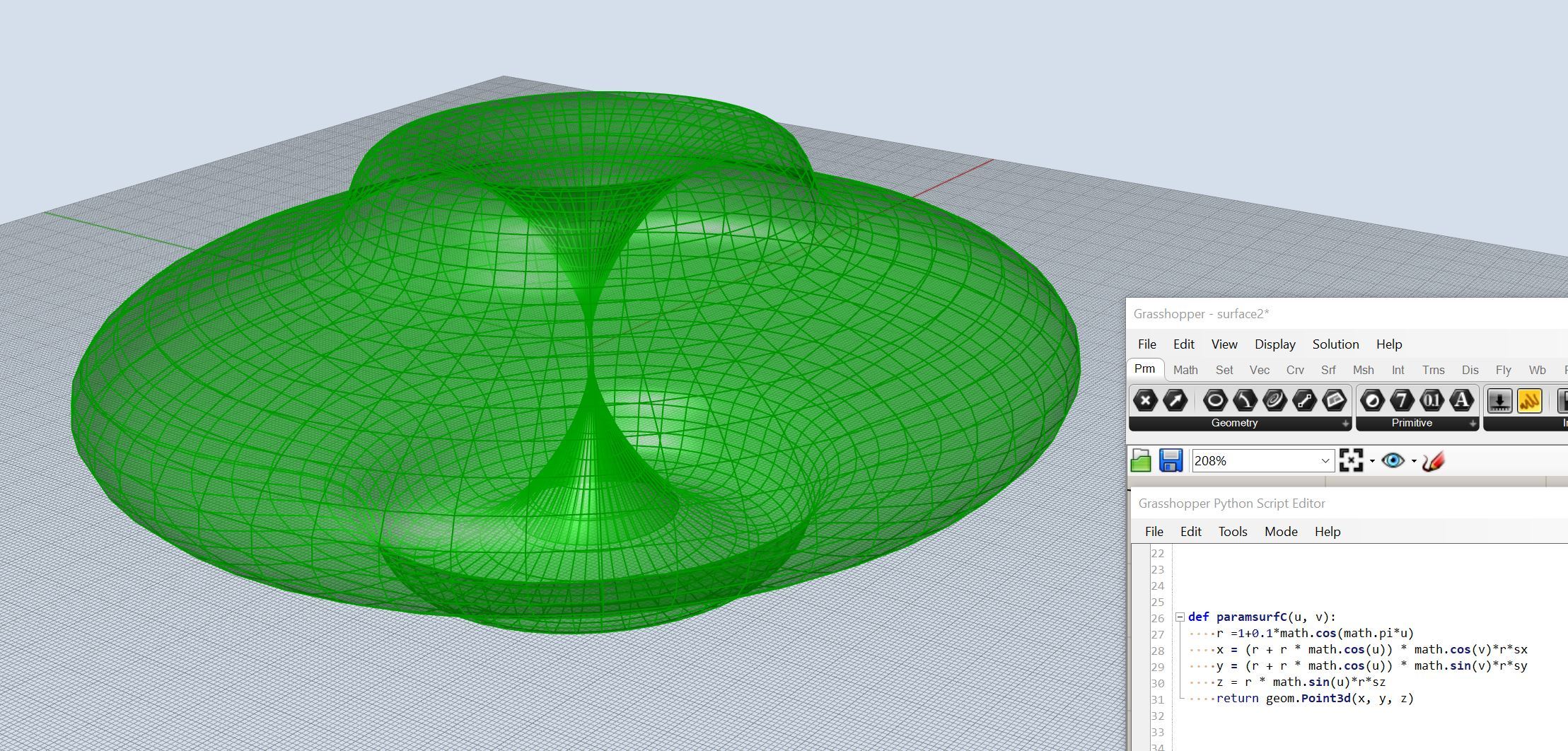The width and height of the screenshot is (1568, 751).
Task: Select the Number '0.1' primitive icon
Action: 1431,401
